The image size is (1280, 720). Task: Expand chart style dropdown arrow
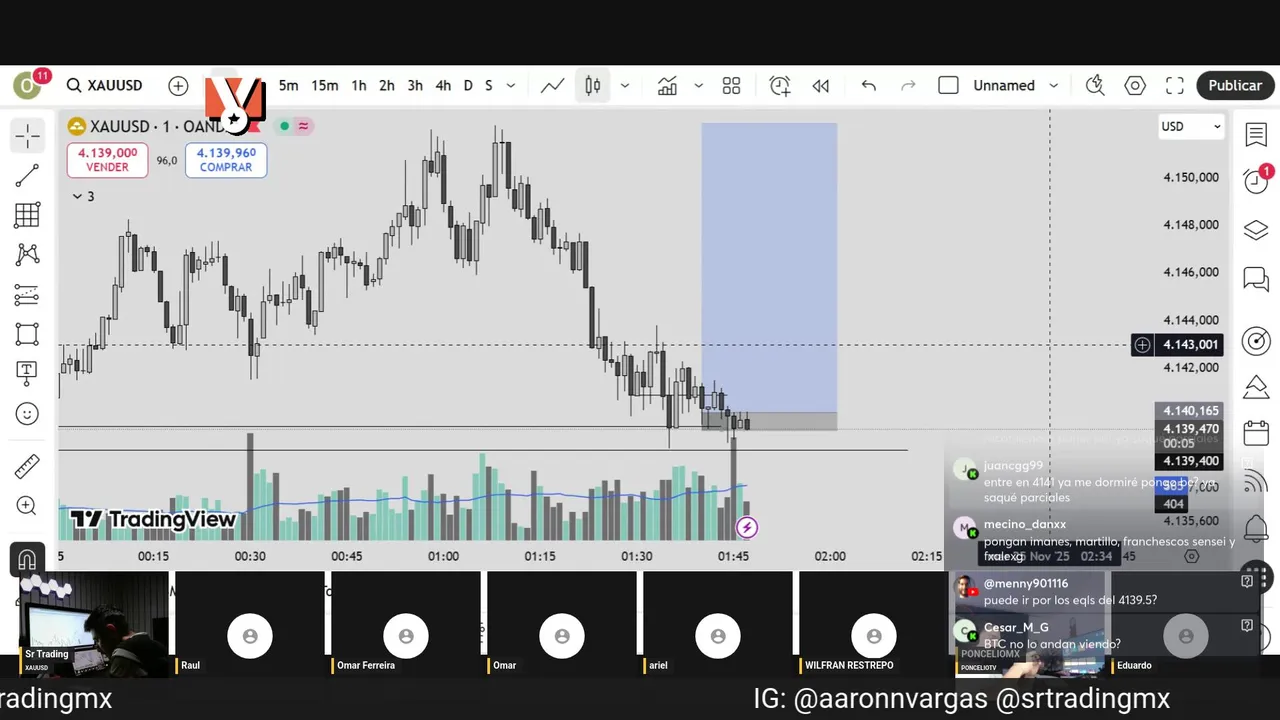(x=625, y=86)
